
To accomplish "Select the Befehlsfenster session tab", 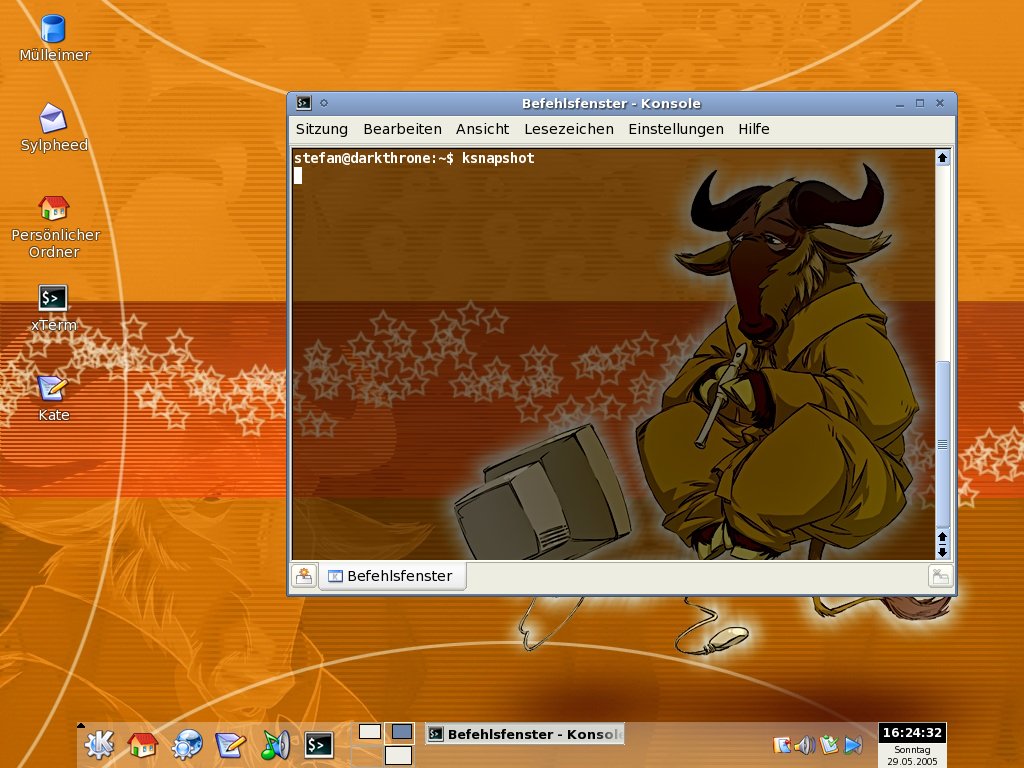I will click(392, 576).
